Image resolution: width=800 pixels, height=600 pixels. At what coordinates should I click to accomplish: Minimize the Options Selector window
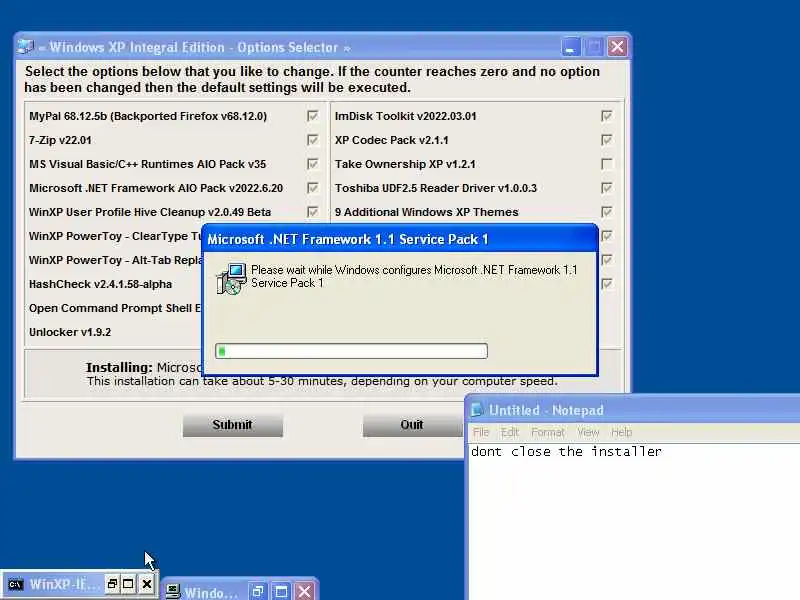coord(570,47)
